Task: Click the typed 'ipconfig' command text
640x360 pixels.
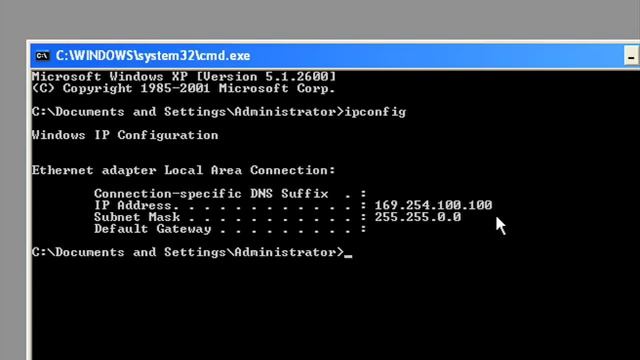Action: tap(375, 112)
